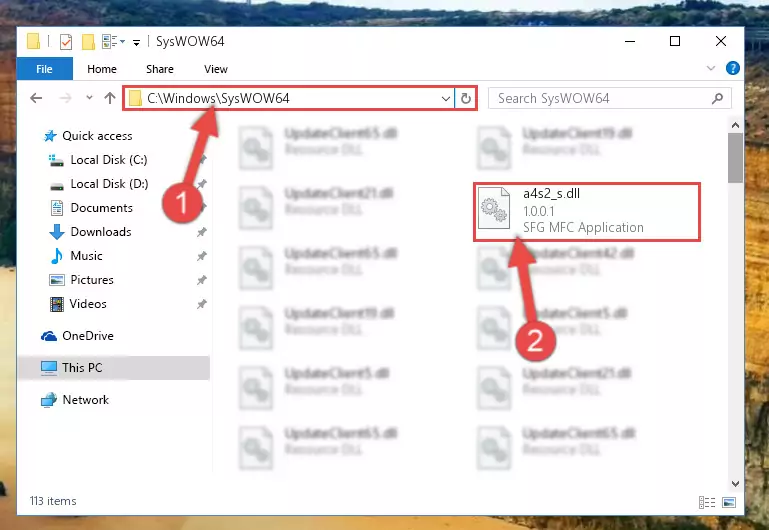769x530 pixels.
Task: Close the SysWOW64 window
Action: (x=720, y=42)
